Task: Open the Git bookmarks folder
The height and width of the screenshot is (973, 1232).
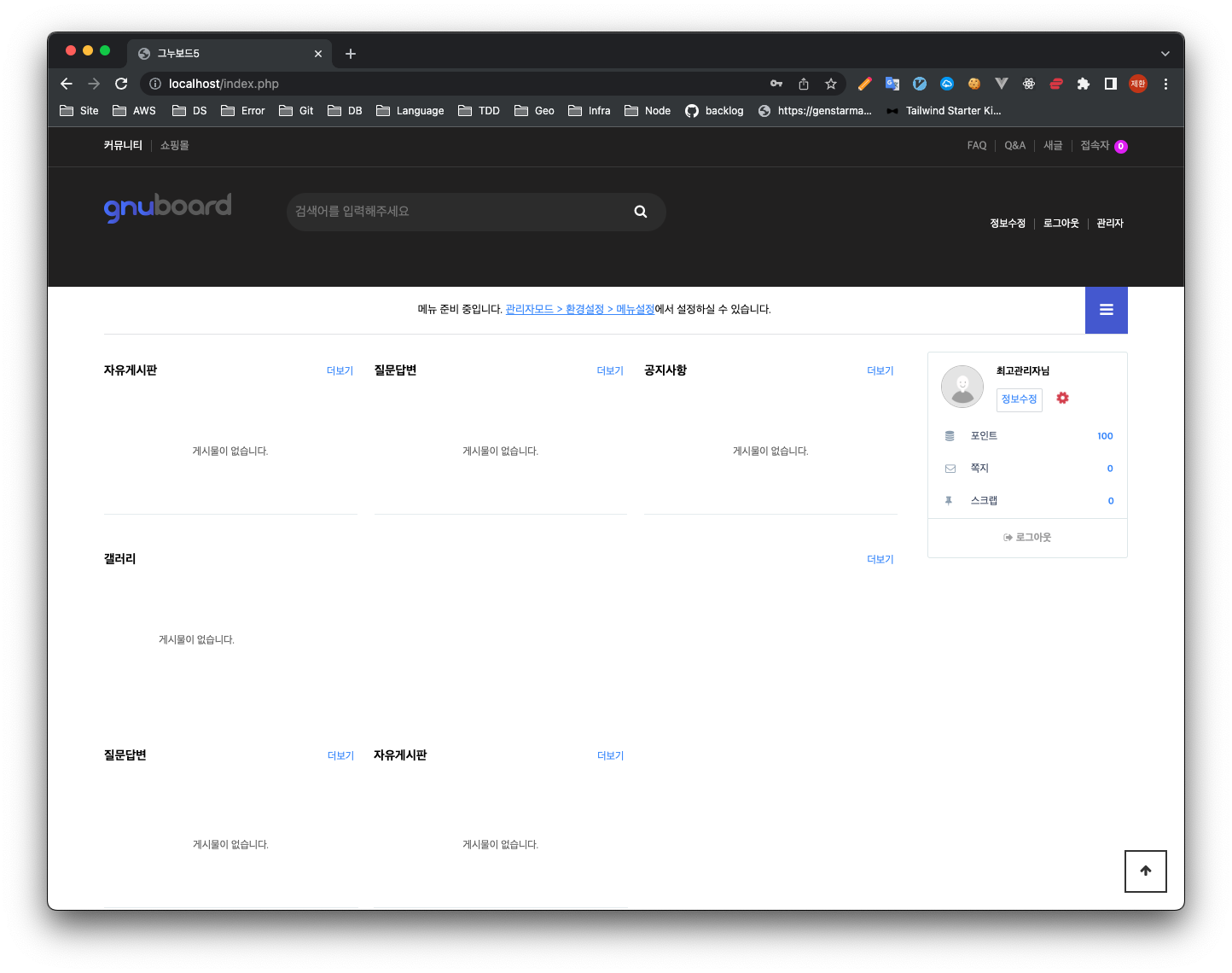Action: (297, 111)
